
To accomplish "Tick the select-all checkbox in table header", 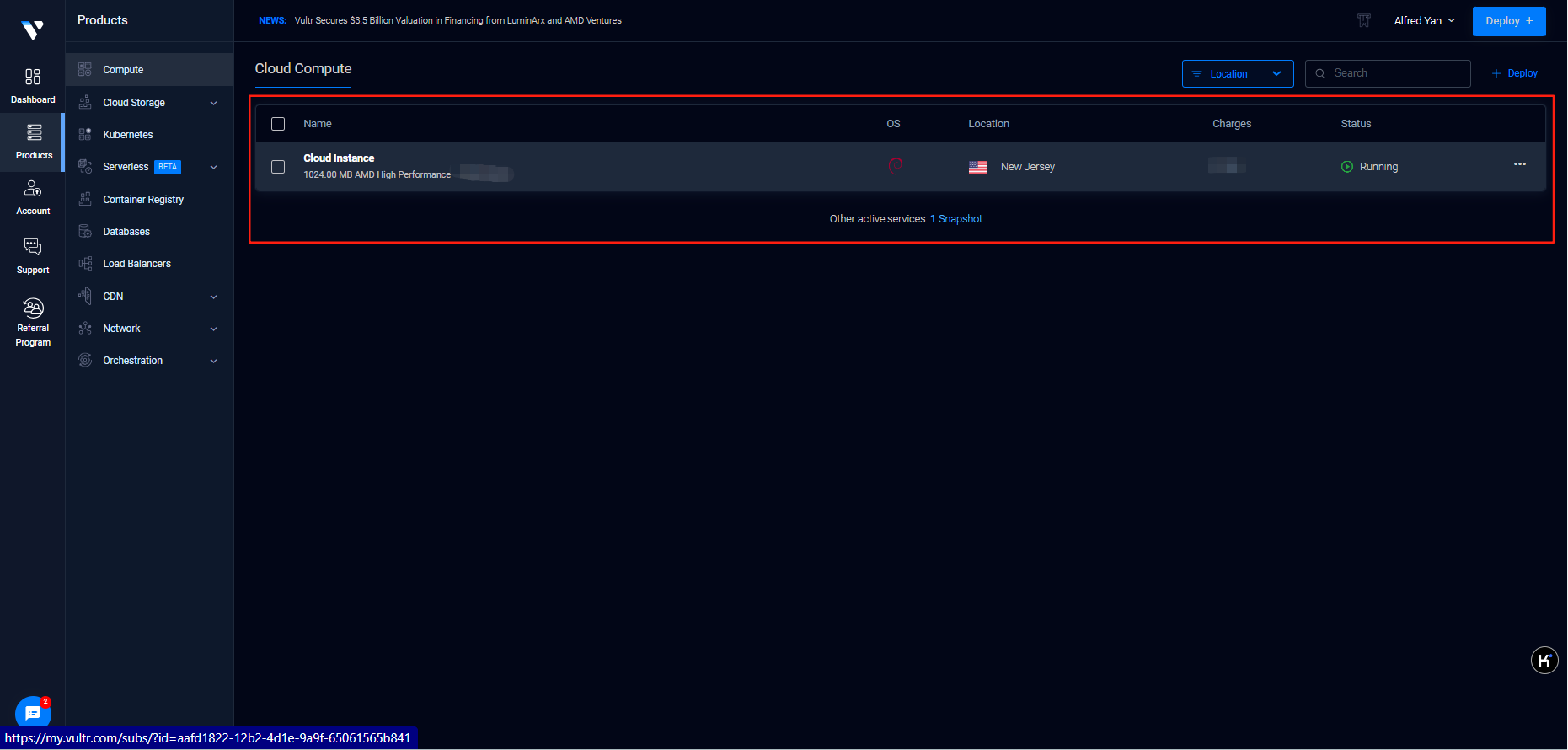I will 278,124.
